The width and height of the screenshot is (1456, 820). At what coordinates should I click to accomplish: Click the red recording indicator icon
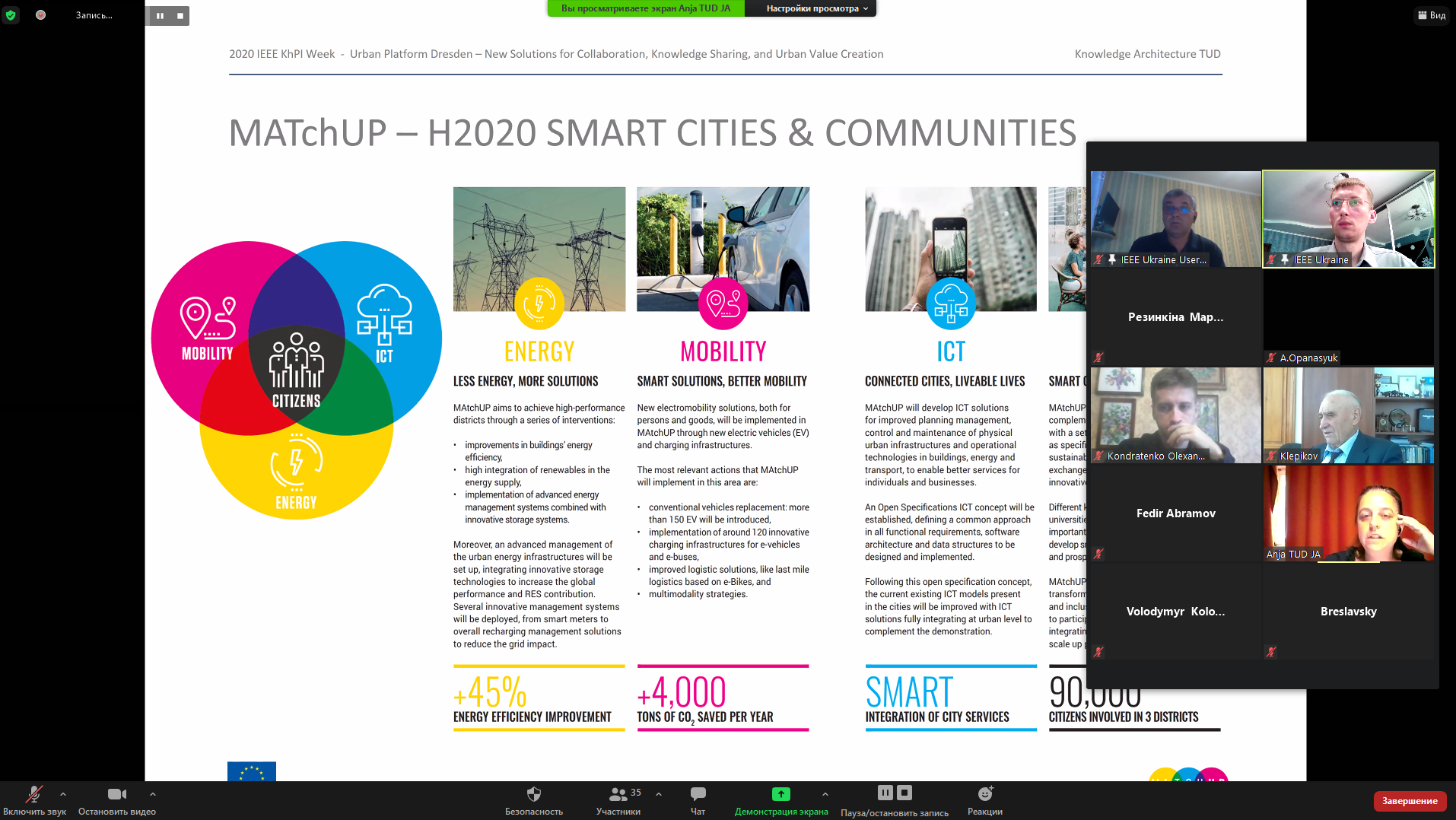(40, 14)
